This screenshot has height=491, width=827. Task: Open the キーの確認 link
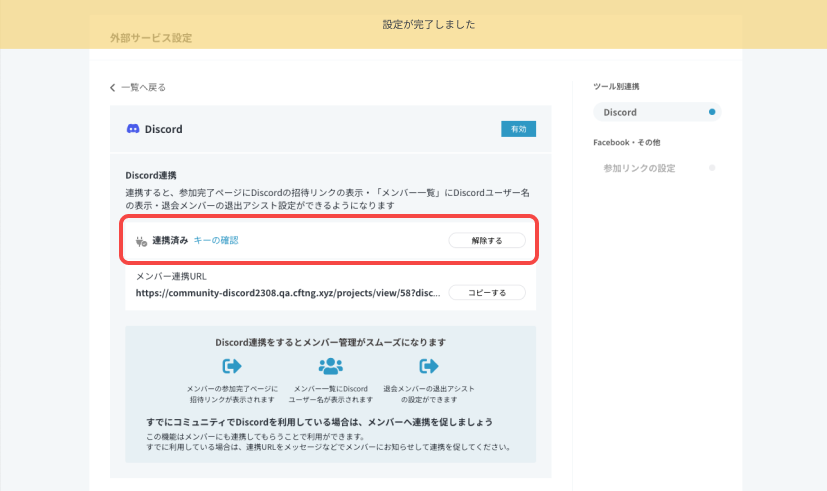coord(216,240)
